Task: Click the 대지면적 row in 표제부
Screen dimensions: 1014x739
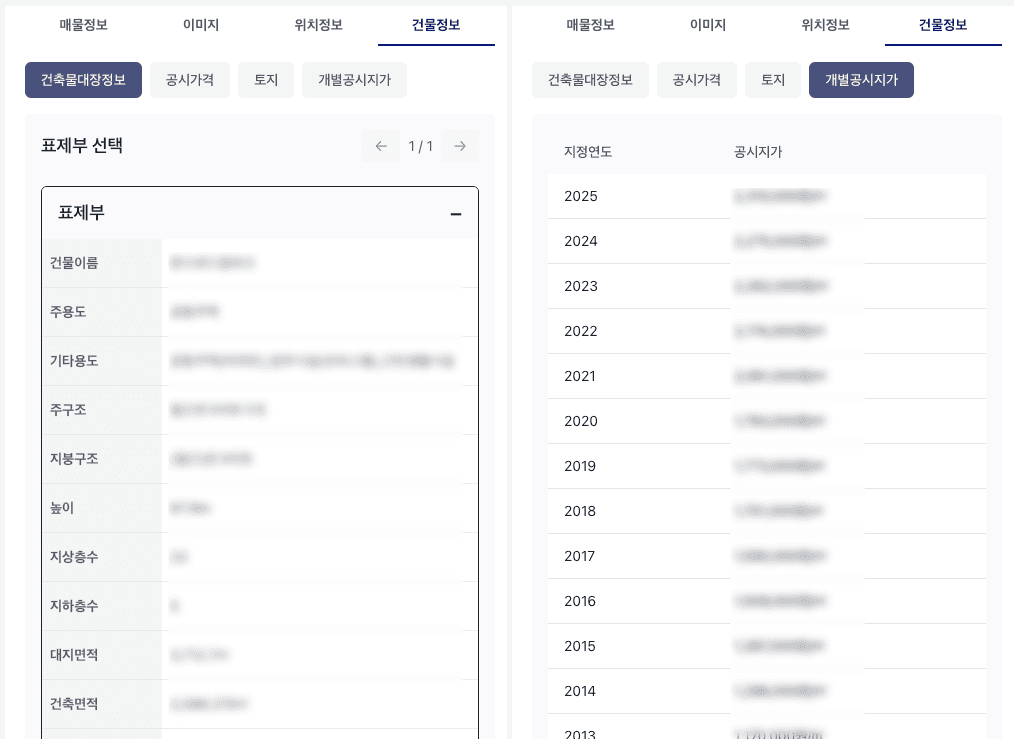Action: click(260, 655)
